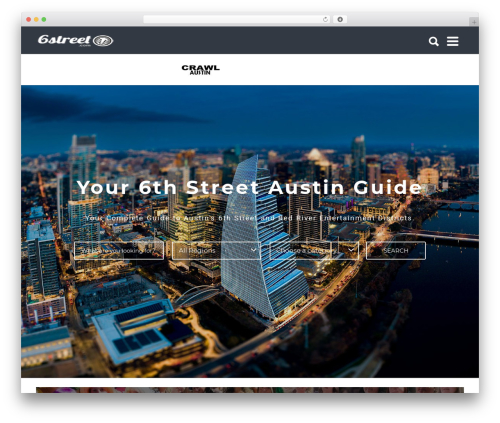The width and height of the screenshot is (500, 423).
Task: Click the SEARCH button
Action: pyautogui.click(x=396, y=250)
